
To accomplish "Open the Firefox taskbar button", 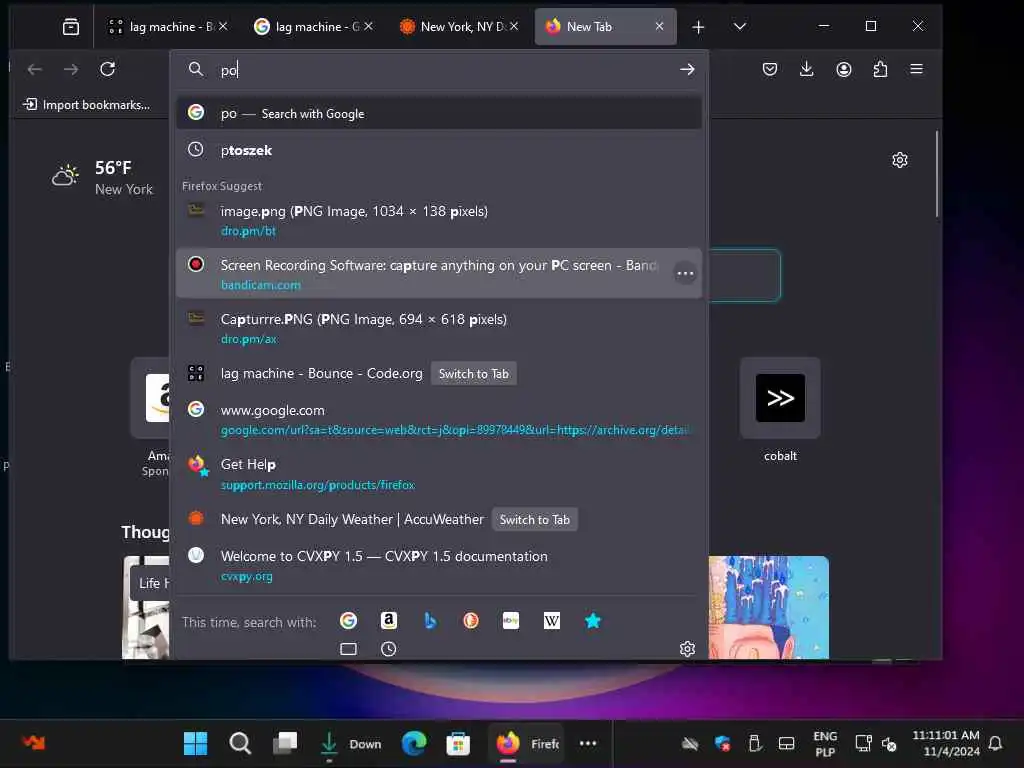I will (527, 743).
